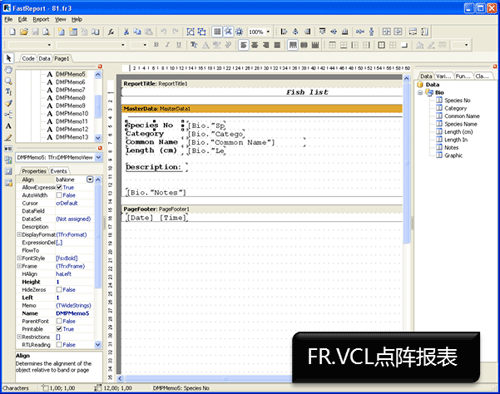Uncheck the Printable property checkbox
Image resolution: width=500 pixels, height=394 pixels.
(59, 329)
